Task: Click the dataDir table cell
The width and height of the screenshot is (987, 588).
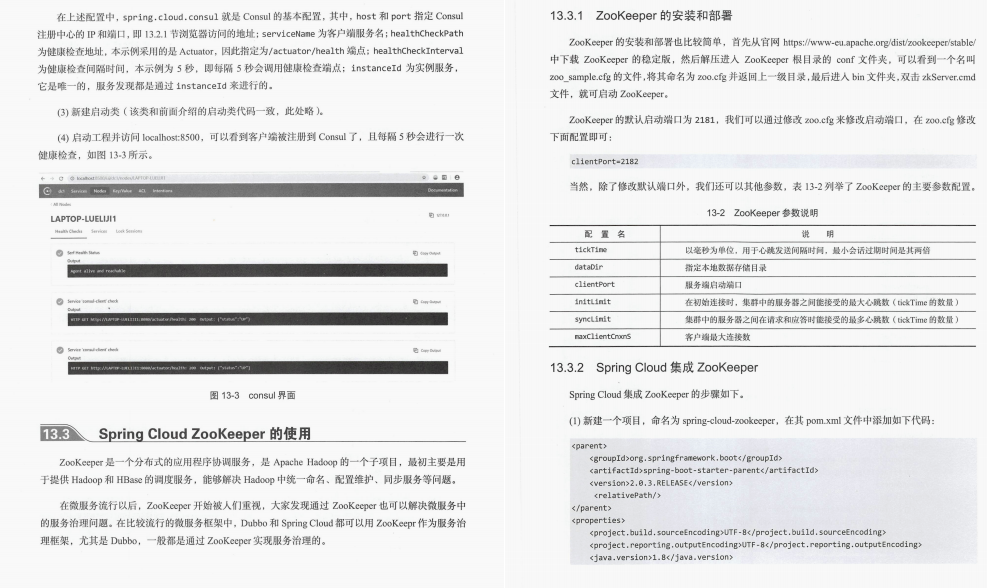Action: 588,268
